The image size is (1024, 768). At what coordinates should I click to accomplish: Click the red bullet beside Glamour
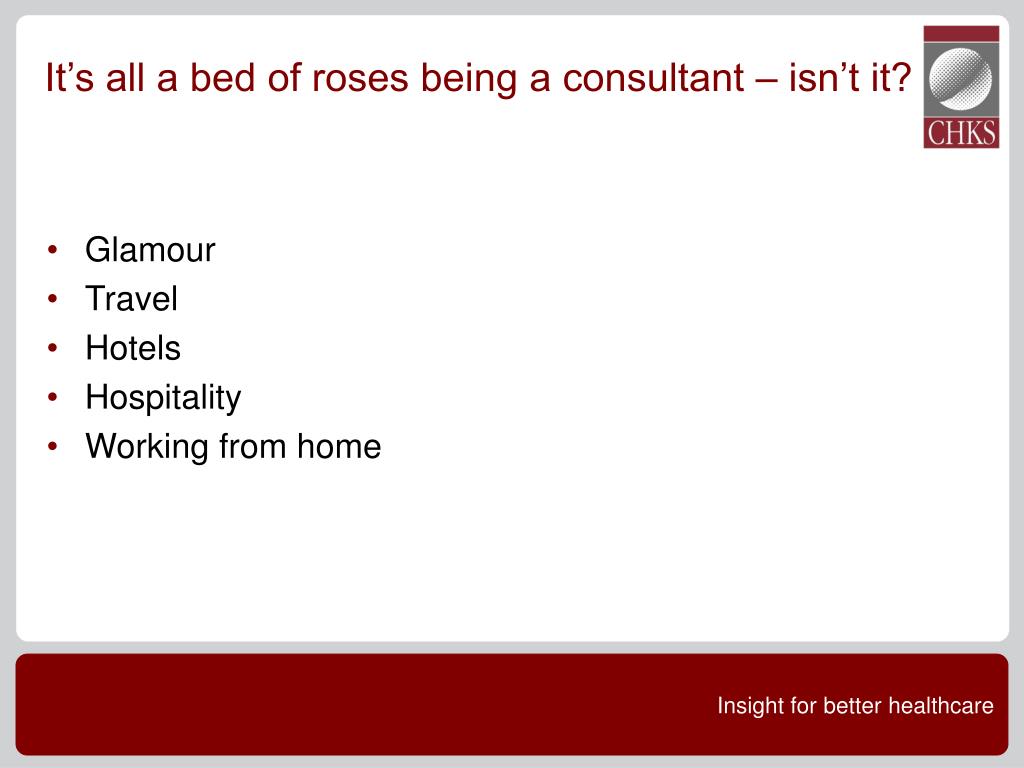53,249
